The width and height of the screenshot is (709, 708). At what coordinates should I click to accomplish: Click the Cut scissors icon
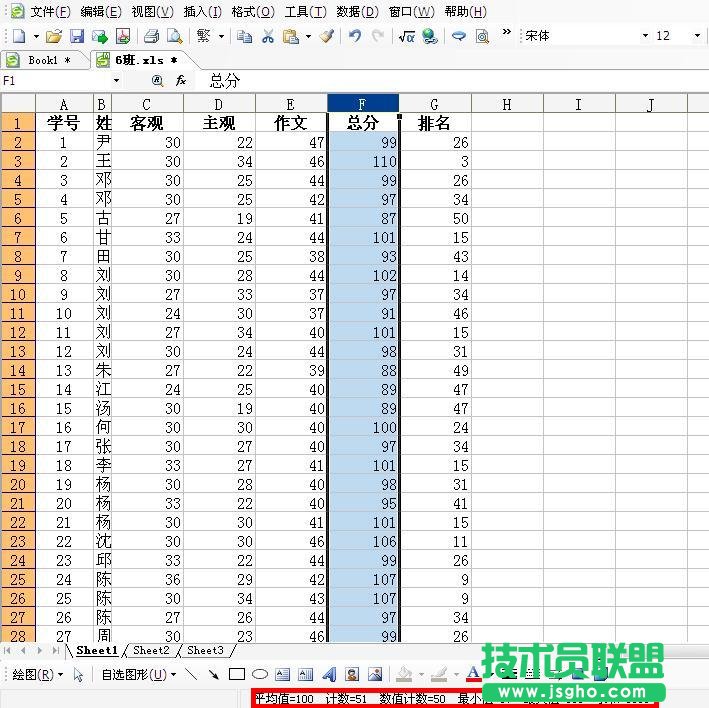pyautogui.click(x=267, y=36)
